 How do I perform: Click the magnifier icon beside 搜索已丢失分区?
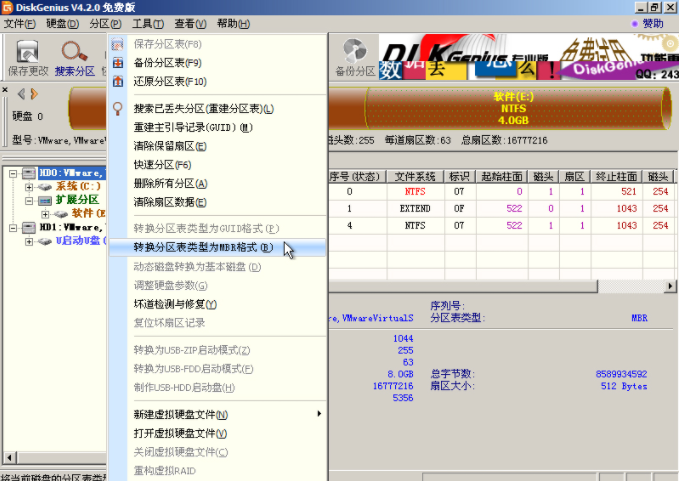[118, 109]
